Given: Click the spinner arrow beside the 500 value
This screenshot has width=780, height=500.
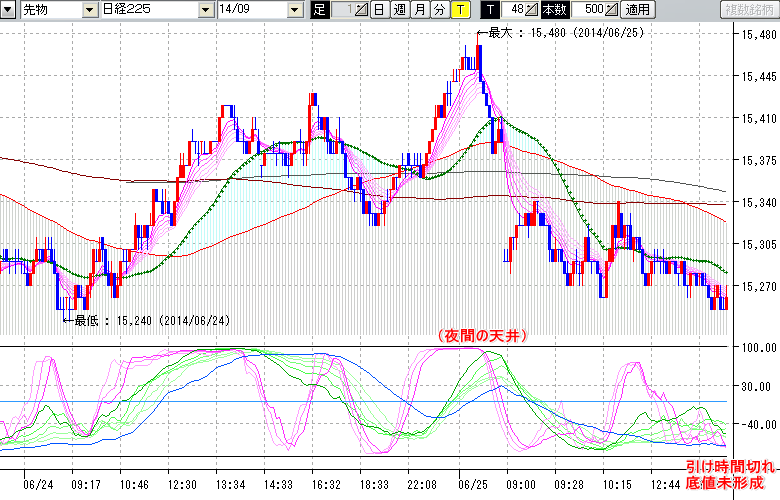Looking at the screenshot, I should (611, 10).
